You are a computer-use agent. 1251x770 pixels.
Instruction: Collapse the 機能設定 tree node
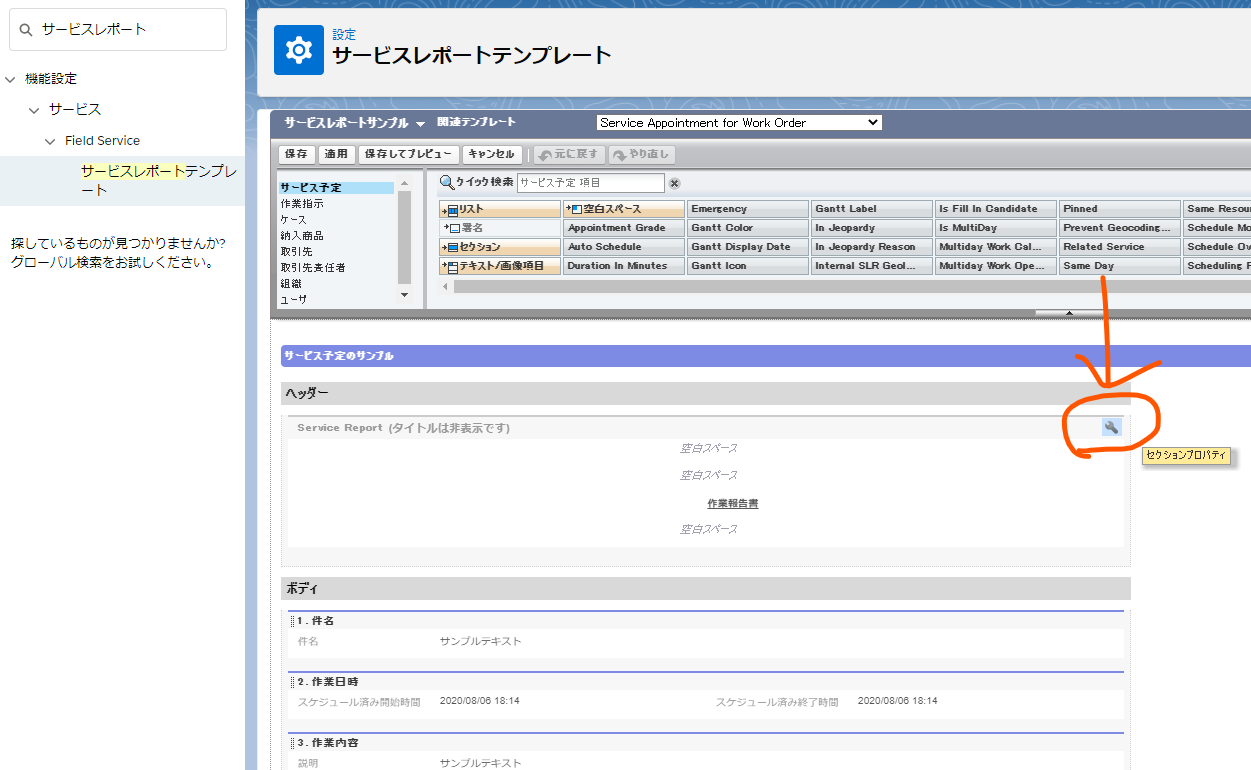click(10, 79)
